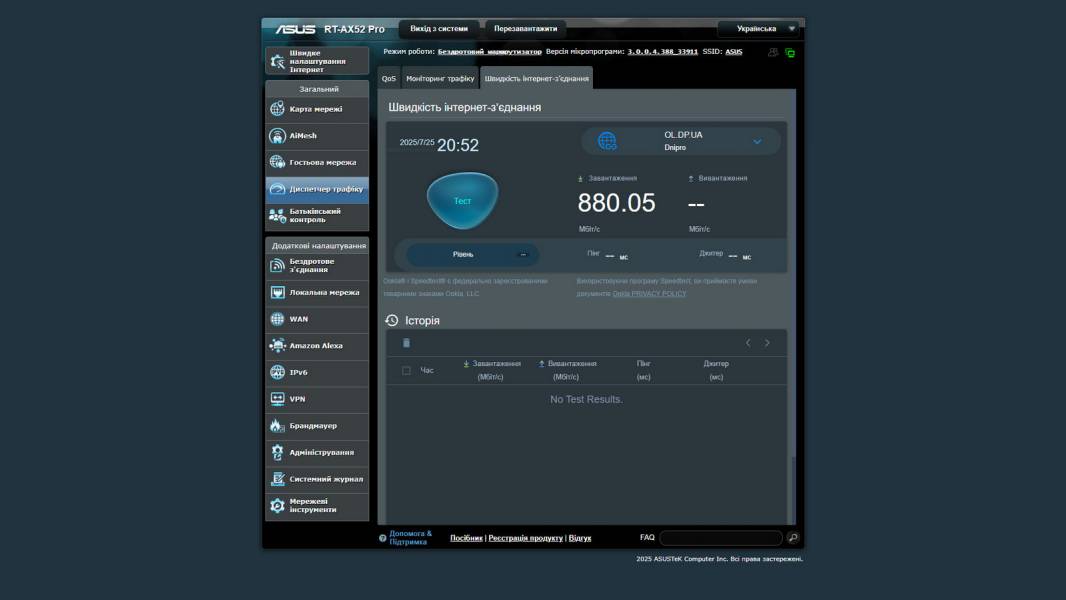Switch to the QoS tab
This screenshot has width=1066, height=600.
[x=388, y=78]
